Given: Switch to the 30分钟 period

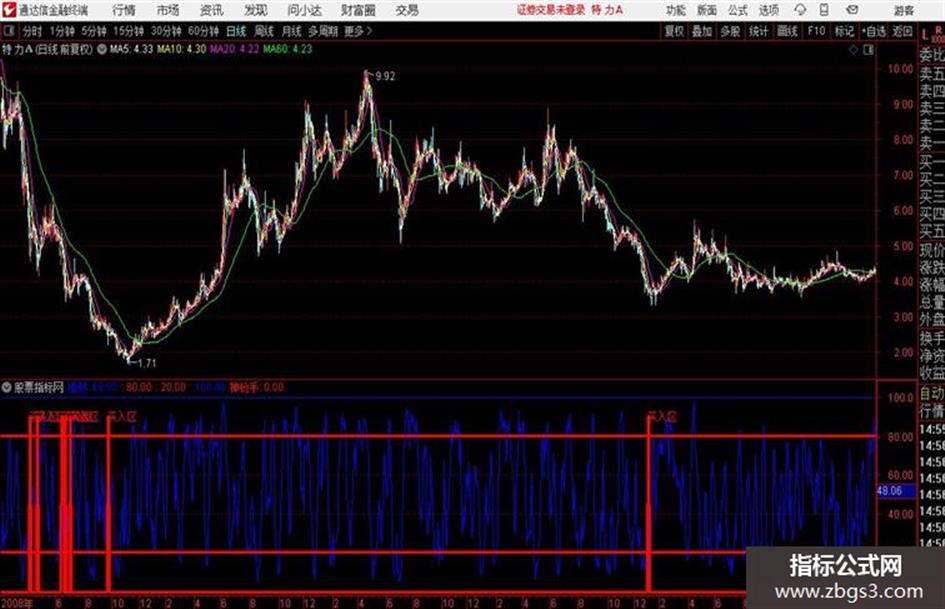Looking at the screenshot, I should click(x=166, y=31).
